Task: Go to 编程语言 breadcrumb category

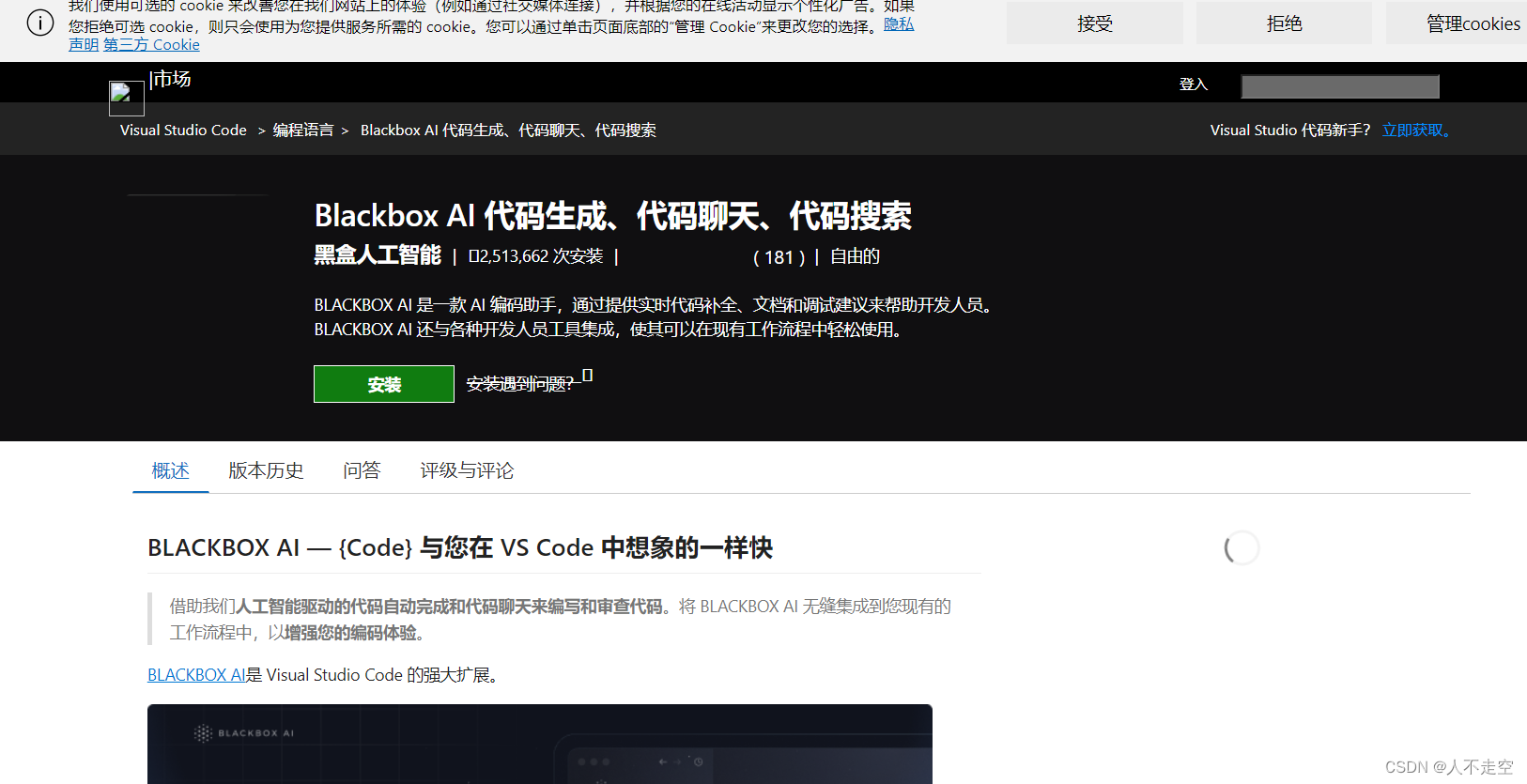Action: coord(303,130)
